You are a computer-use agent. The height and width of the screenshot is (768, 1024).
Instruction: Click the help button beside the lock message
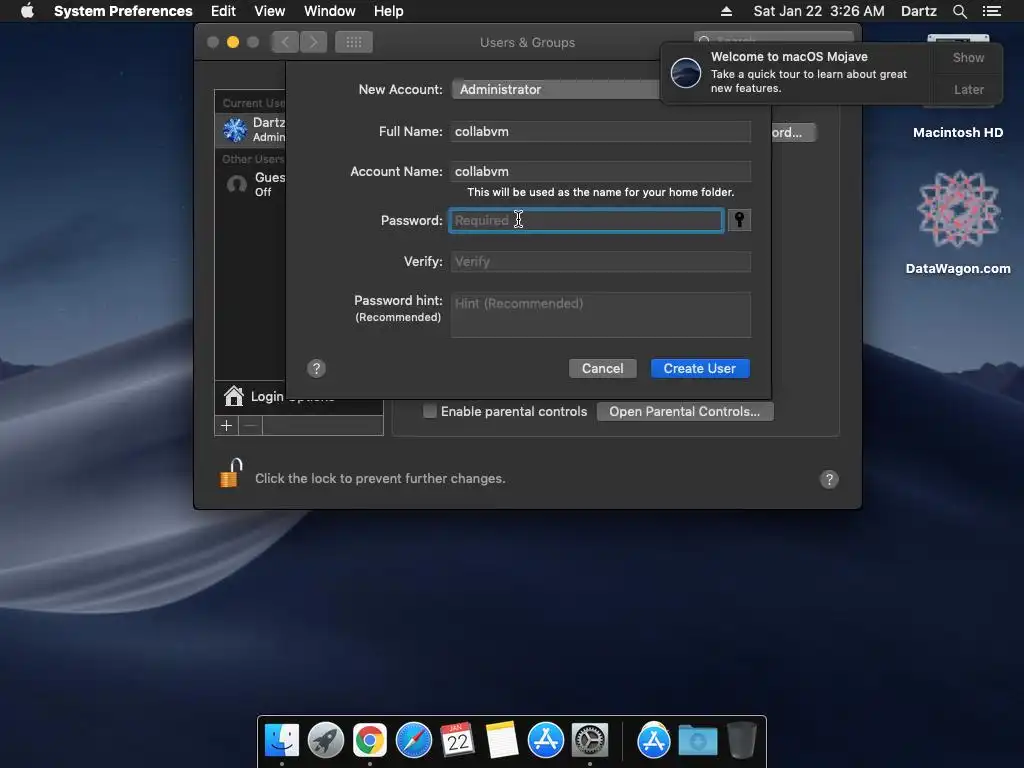click(x=829, y=479)
